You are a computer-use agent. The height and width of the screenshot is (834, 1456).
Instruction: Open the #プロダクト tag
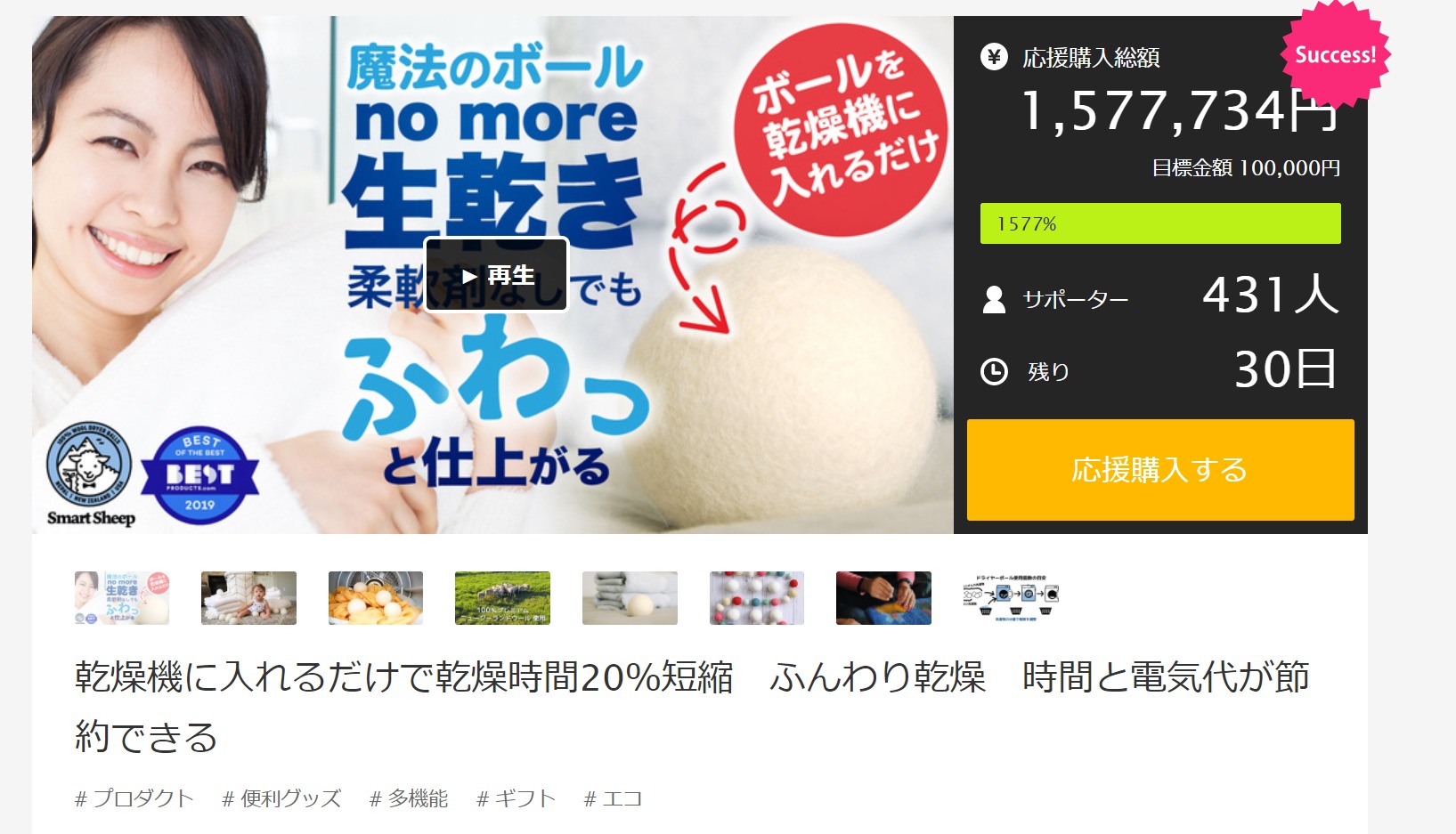[134, 798]
